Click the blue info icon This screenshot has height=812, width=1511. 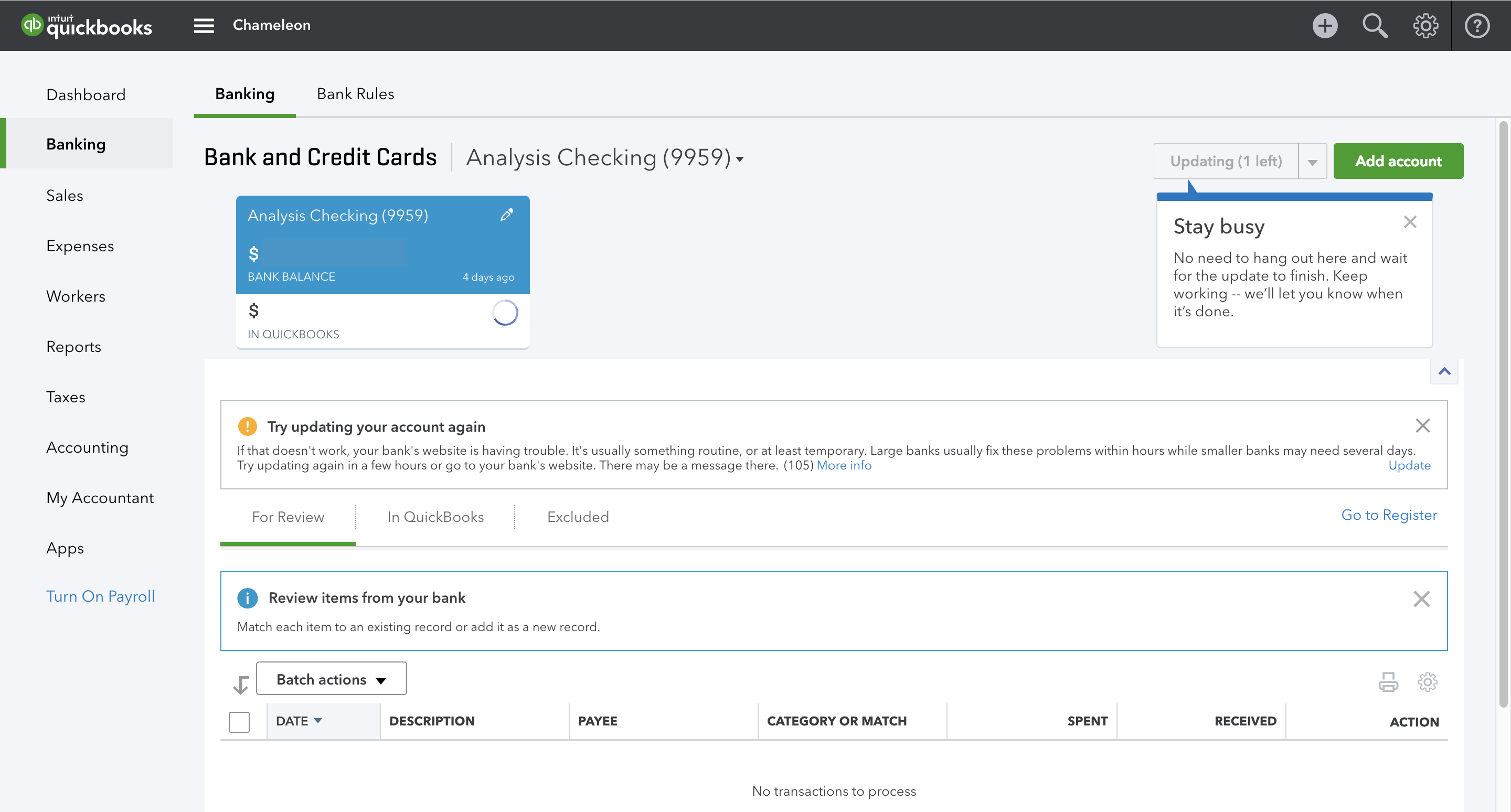247,597
